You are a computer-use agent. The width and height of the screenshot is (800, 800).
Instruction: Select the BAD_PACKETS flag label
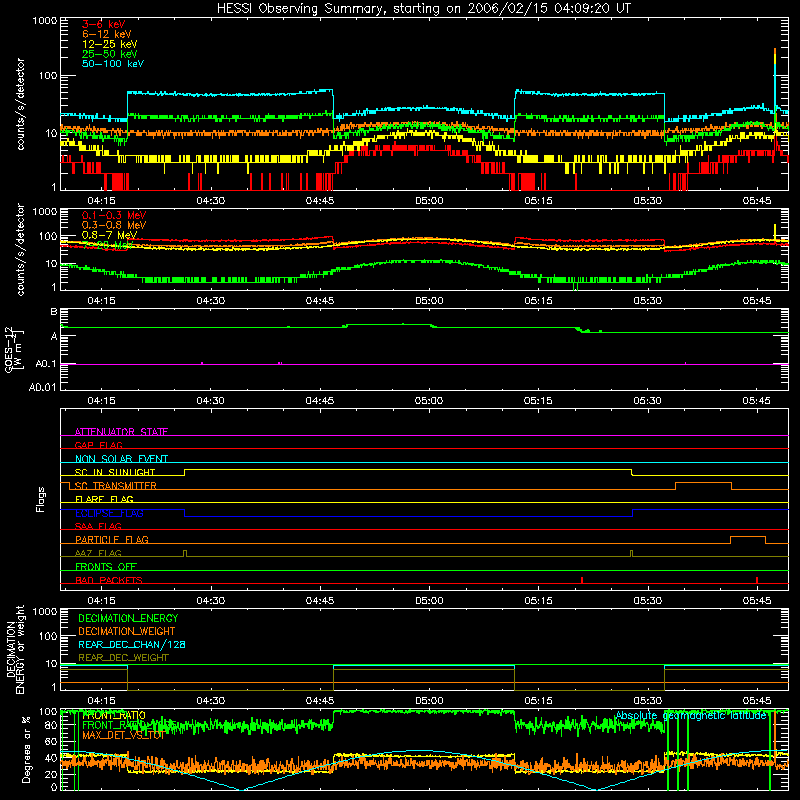tap(109, 580)
